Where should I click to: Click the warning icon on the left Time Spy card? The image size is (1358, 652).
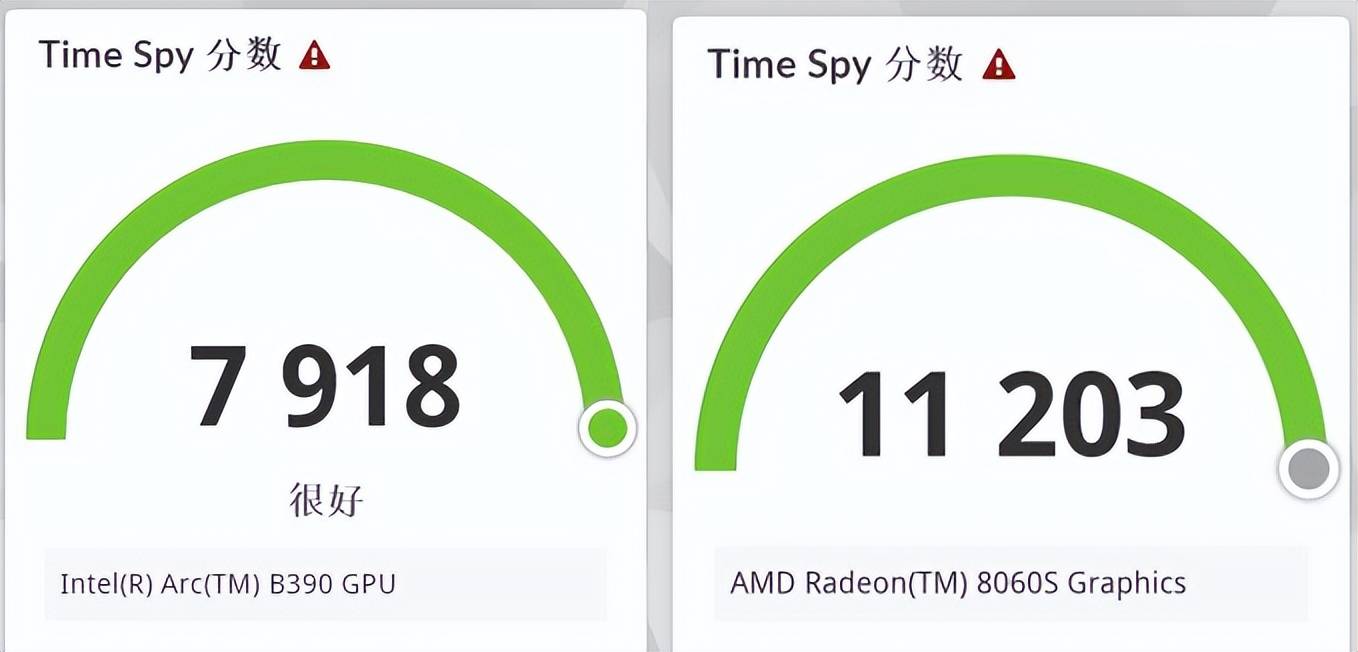(314, 55)
